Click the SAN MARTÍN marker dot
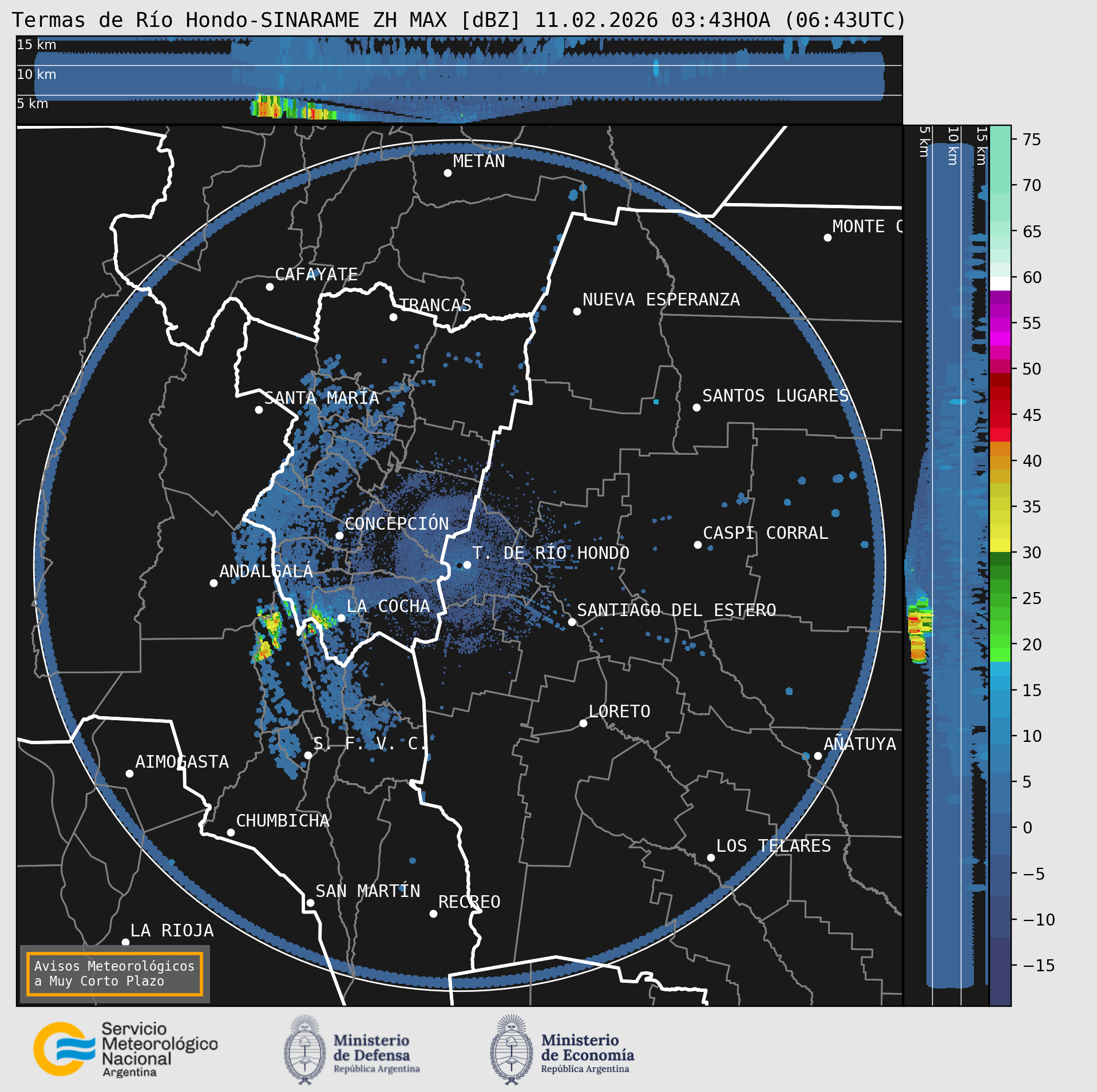The image size is (1097, 1092). [310, 903]
